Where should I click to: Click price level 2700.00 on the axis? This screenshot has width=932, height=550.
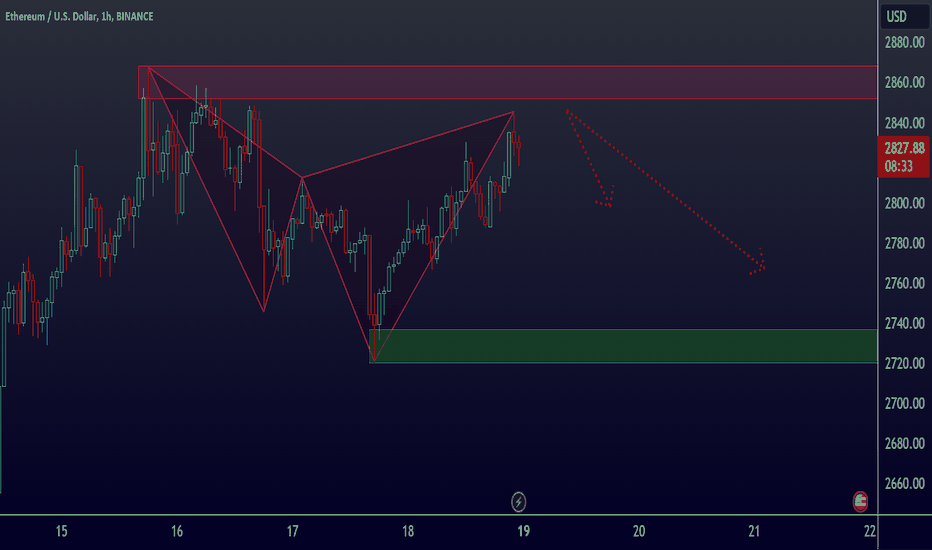pos(904,404)
